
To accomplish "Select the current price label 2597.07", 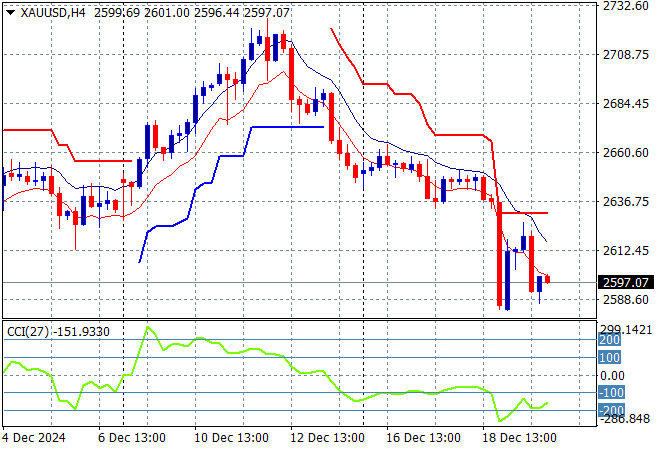I will (x=626, y=282).
